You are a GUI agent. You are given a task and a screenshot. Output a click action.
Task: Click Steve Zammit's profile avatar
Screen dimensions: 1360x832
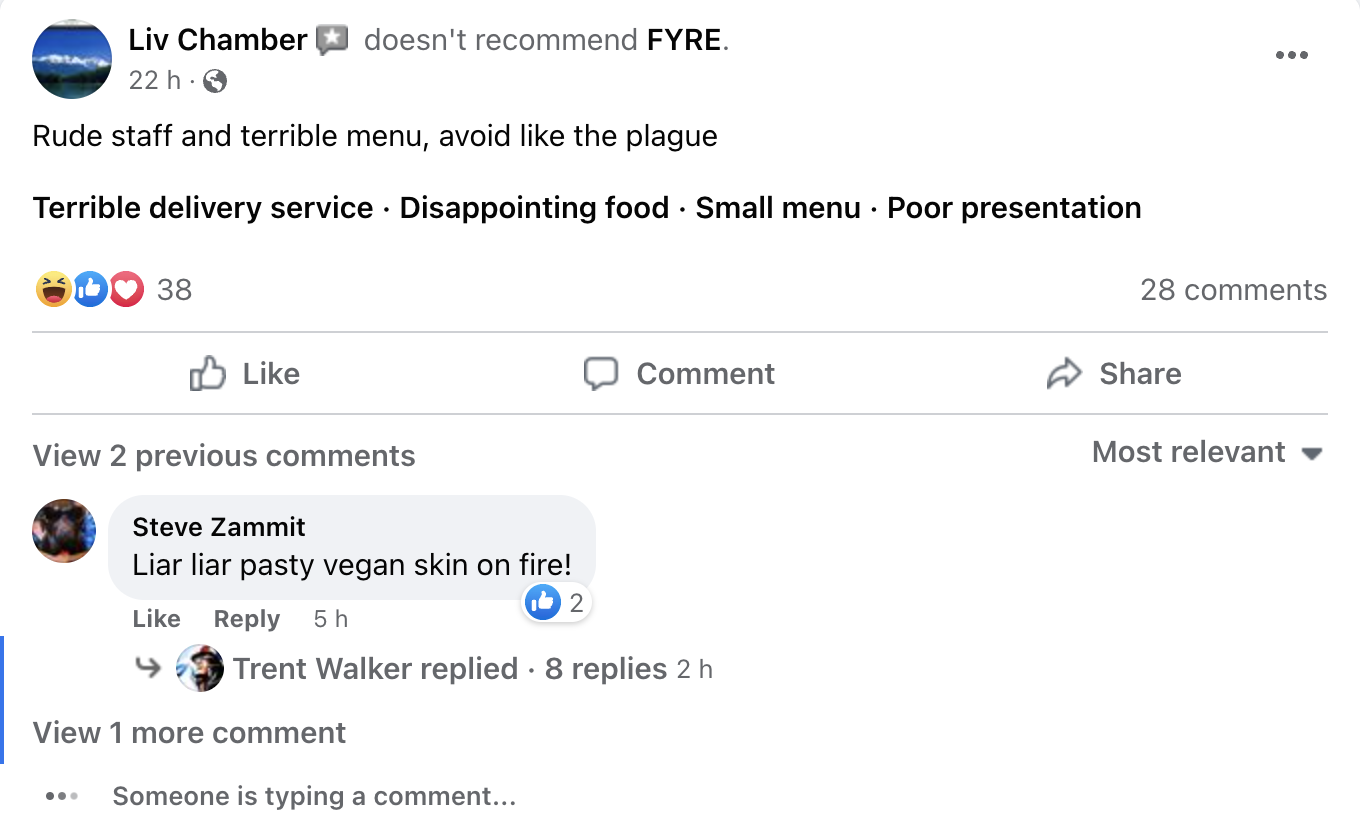click(x=64, y=531)
